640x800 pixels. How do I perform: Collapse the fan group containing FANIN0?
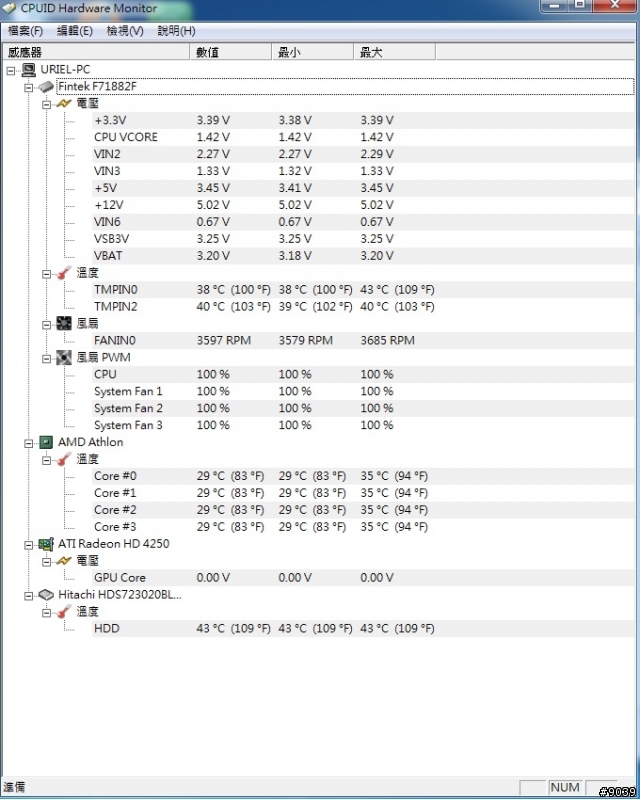click(x=46, y=324)
